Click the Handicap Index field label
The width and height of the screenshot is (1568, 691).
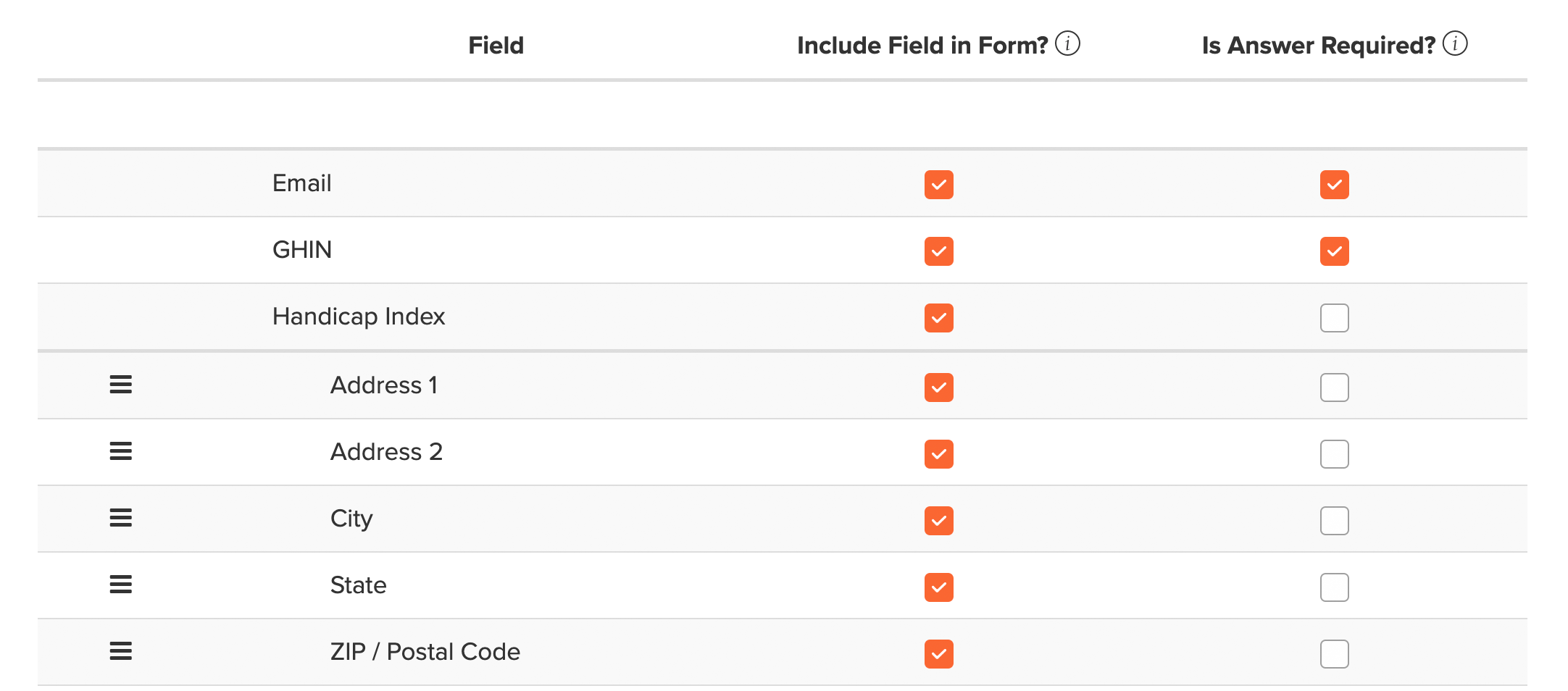(x=359, y=317)
